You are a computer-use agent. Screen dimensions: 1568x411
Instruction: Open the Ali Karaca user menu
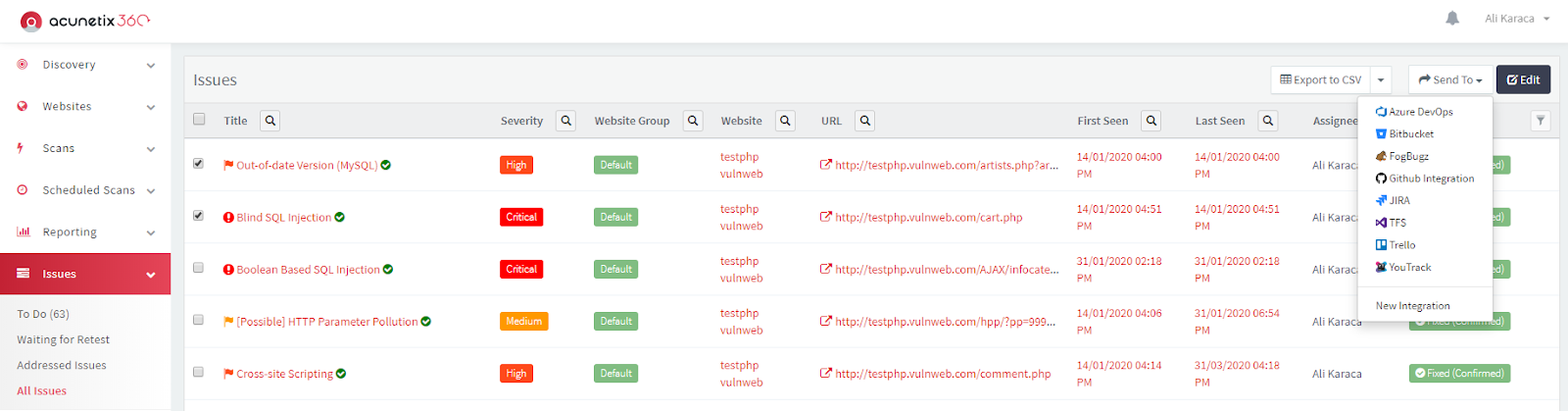coord(1517,19)
